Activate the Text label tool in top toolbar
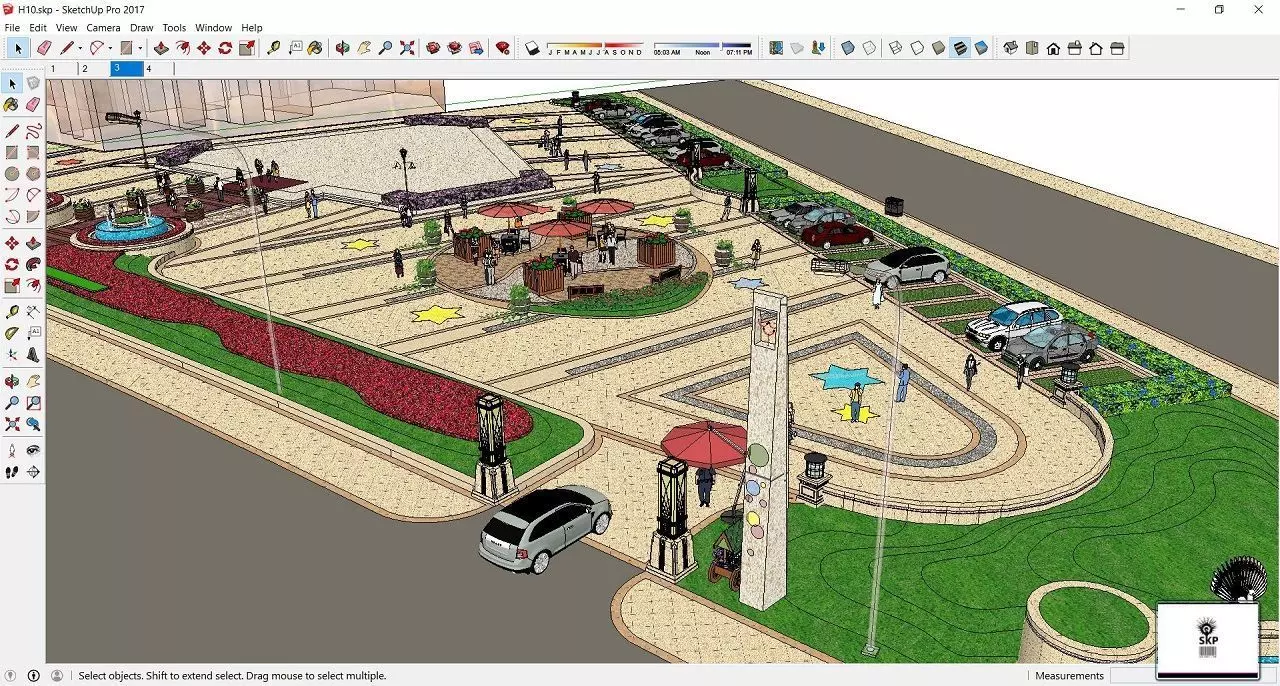 click(x=295, y=48)
